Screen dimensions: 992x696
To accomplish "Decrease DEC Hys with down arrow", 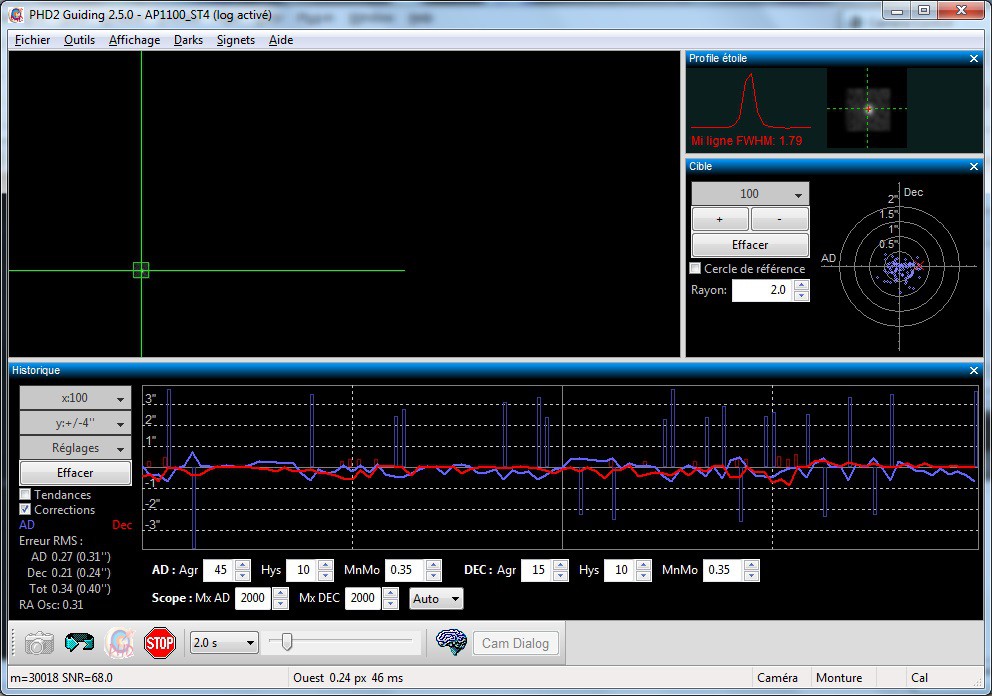I will 644,576.
